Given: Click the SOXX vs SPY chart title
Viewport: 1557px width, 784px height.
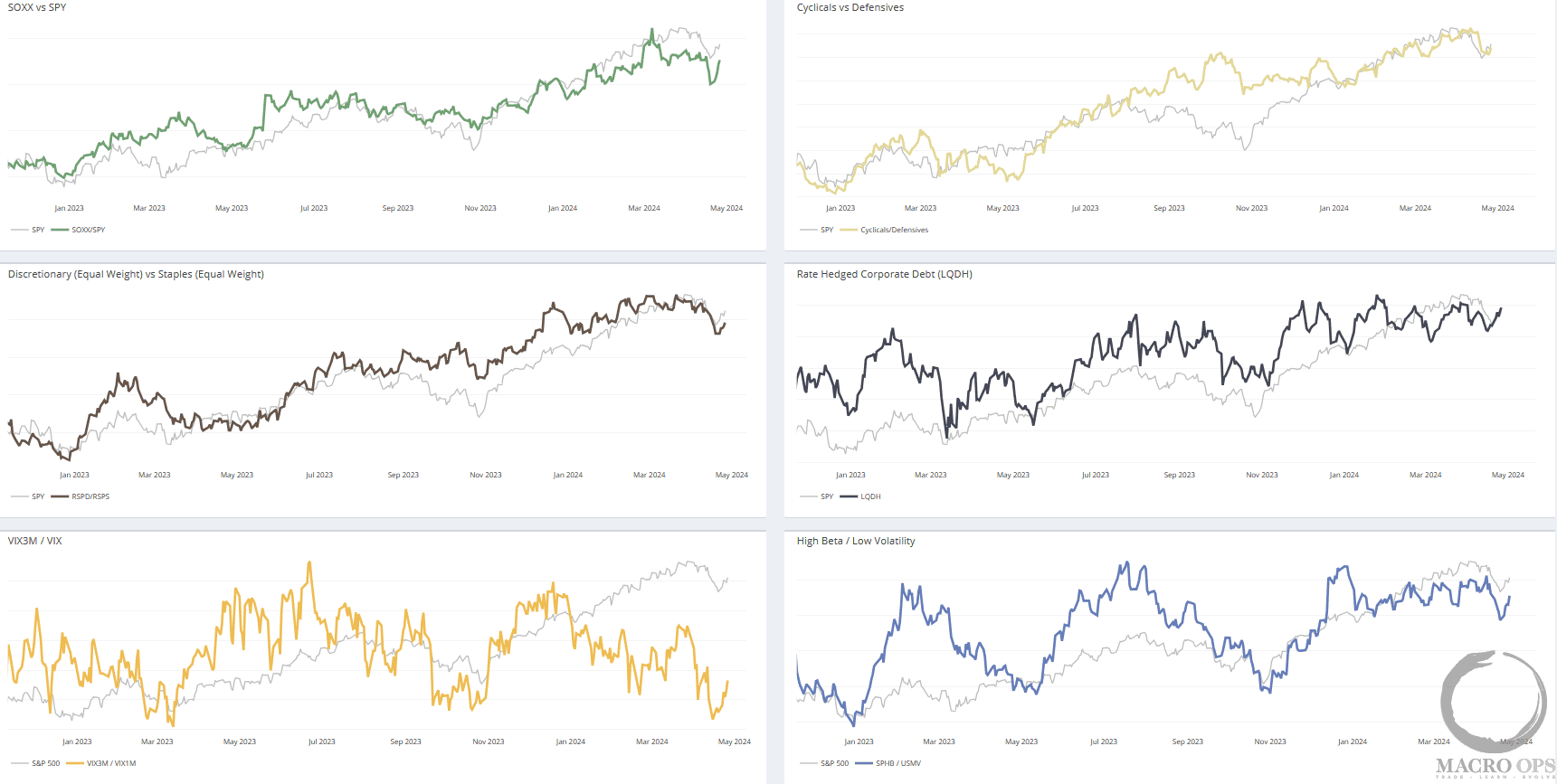Looking at the screenshot, I should point(37,7).
